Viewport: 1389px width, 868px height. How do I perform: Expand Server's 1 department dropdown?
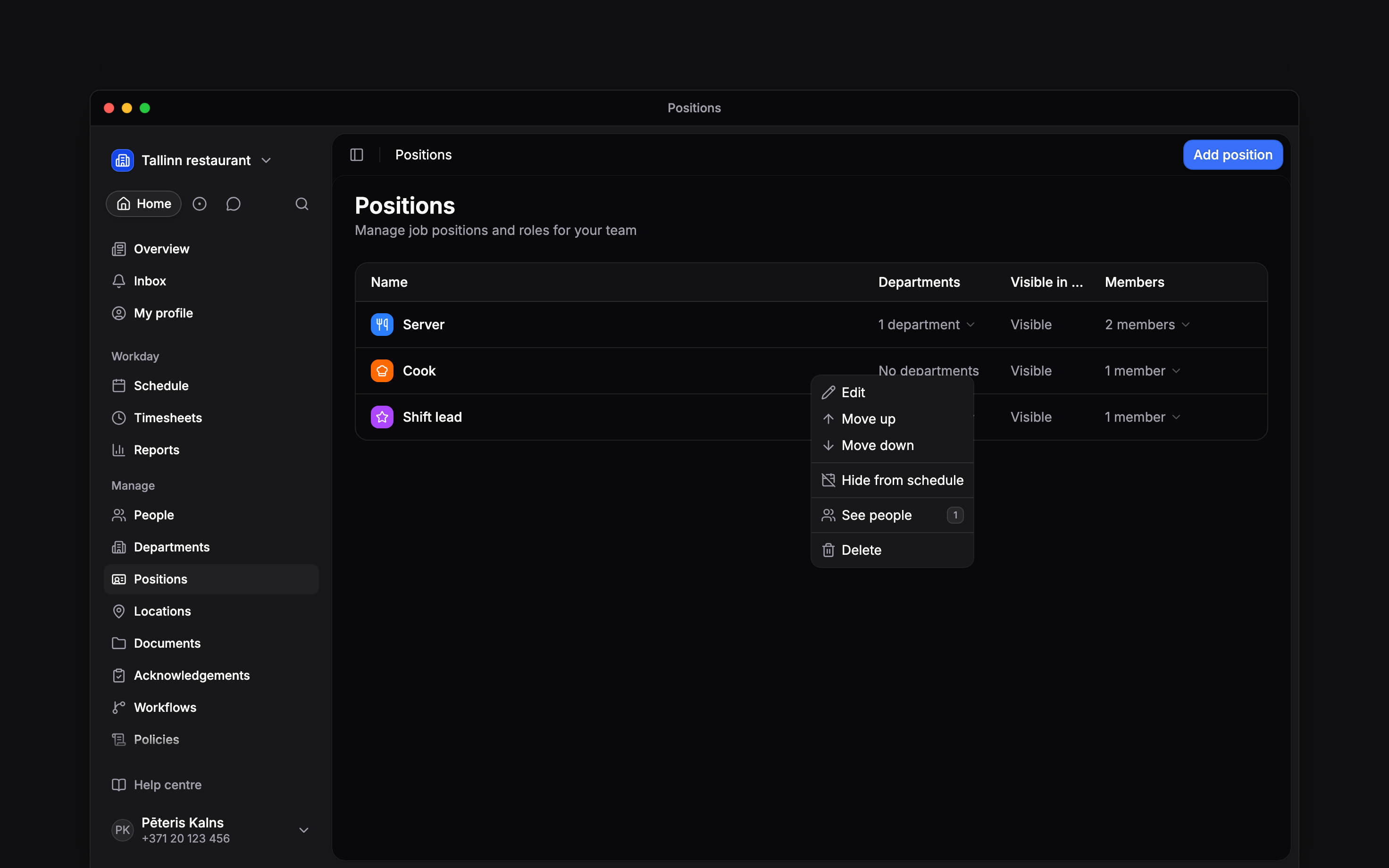point(927,325)
